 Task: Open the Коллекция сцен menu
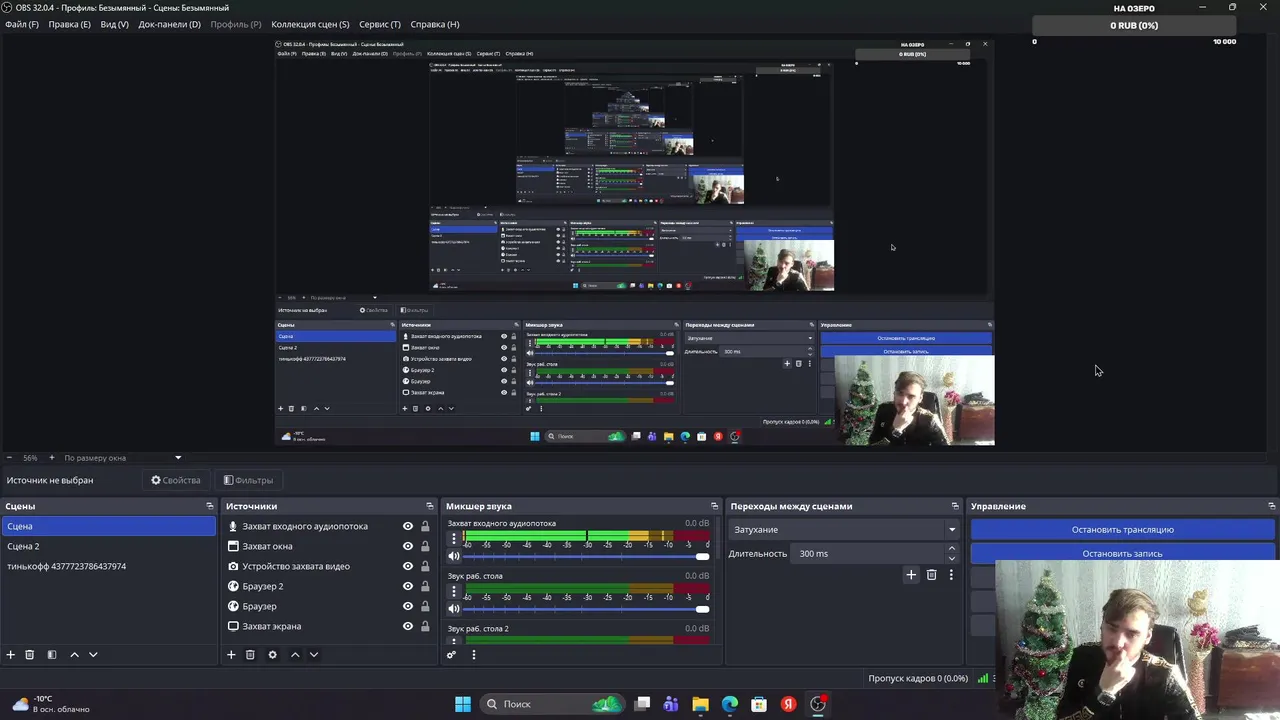pos(310,24)
